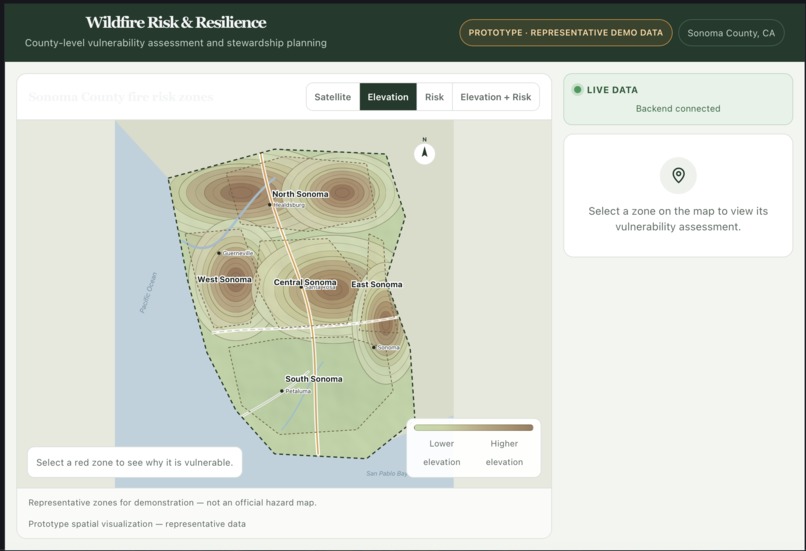Click the north compass arrow icon
Image resolution: width=806 pixels, height=551 pixels.
point(425,153)
